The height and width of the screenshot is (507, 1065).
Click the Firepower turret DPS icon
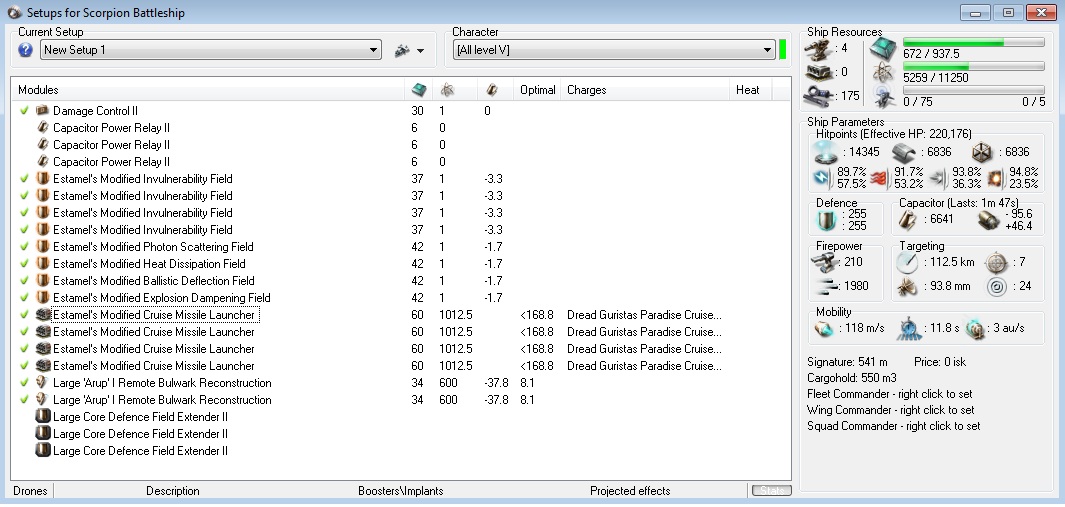click(825, 262)
